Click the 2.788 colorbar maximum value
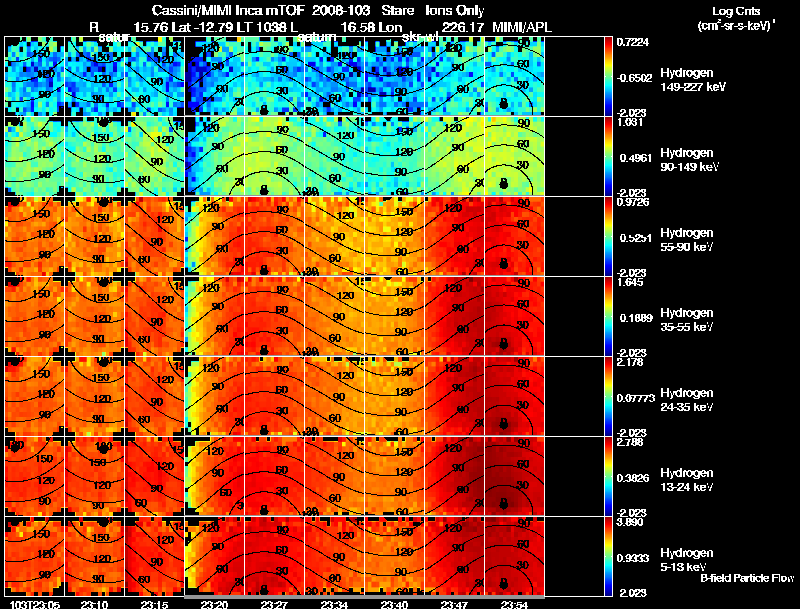The image size is (800, 609). (630, 442)
